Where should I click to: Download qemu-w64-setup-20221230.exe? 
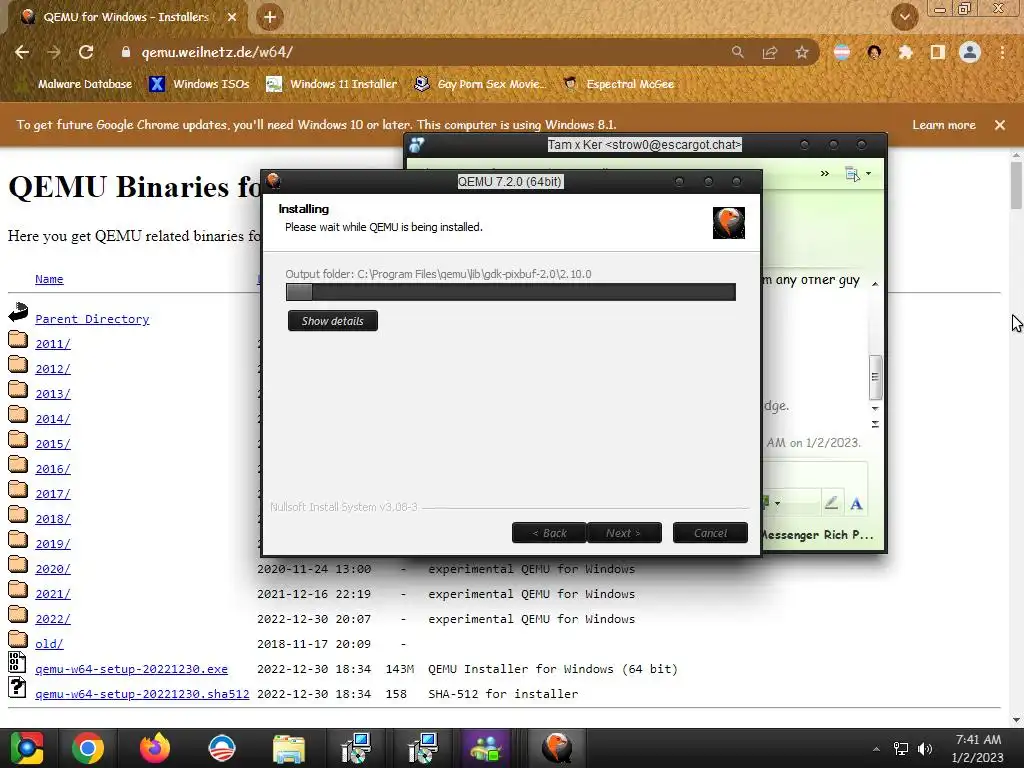[x=131, y=669]
